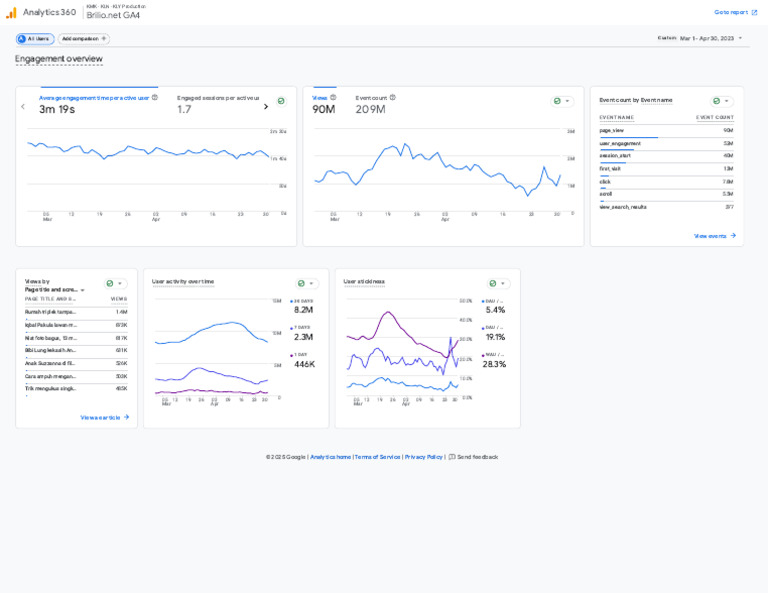
Task: Open status dropdown in User stickiness card
Action: point(498,284)
